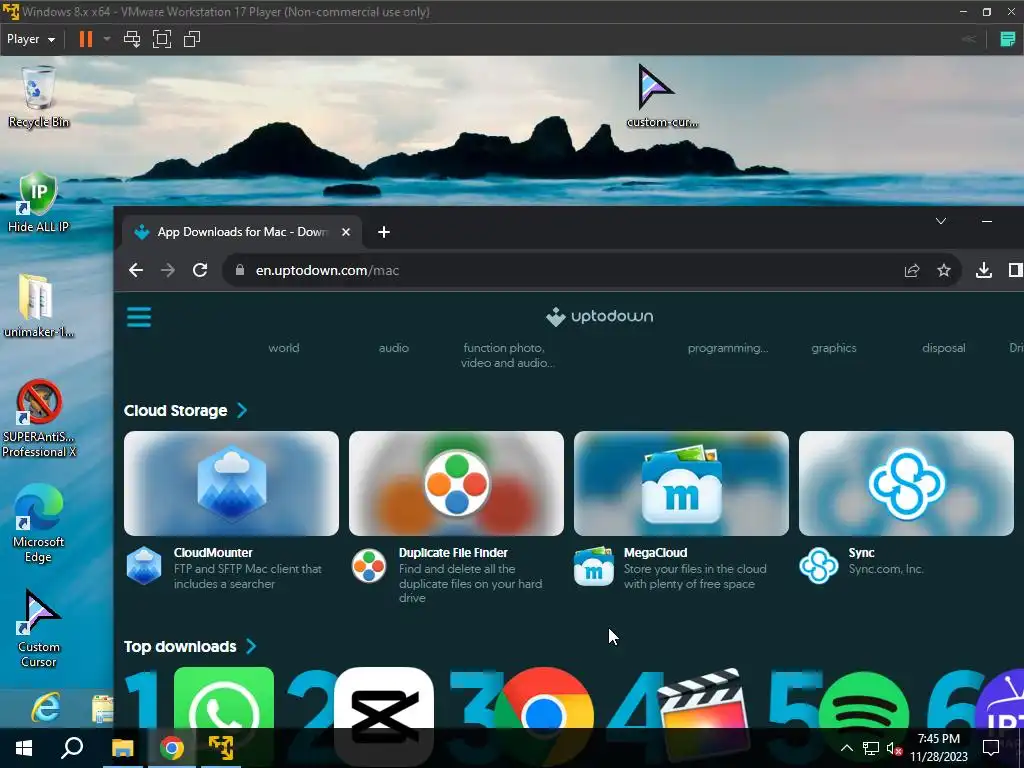
Task: Click the small Sync app icon
Action: point(819,566)
